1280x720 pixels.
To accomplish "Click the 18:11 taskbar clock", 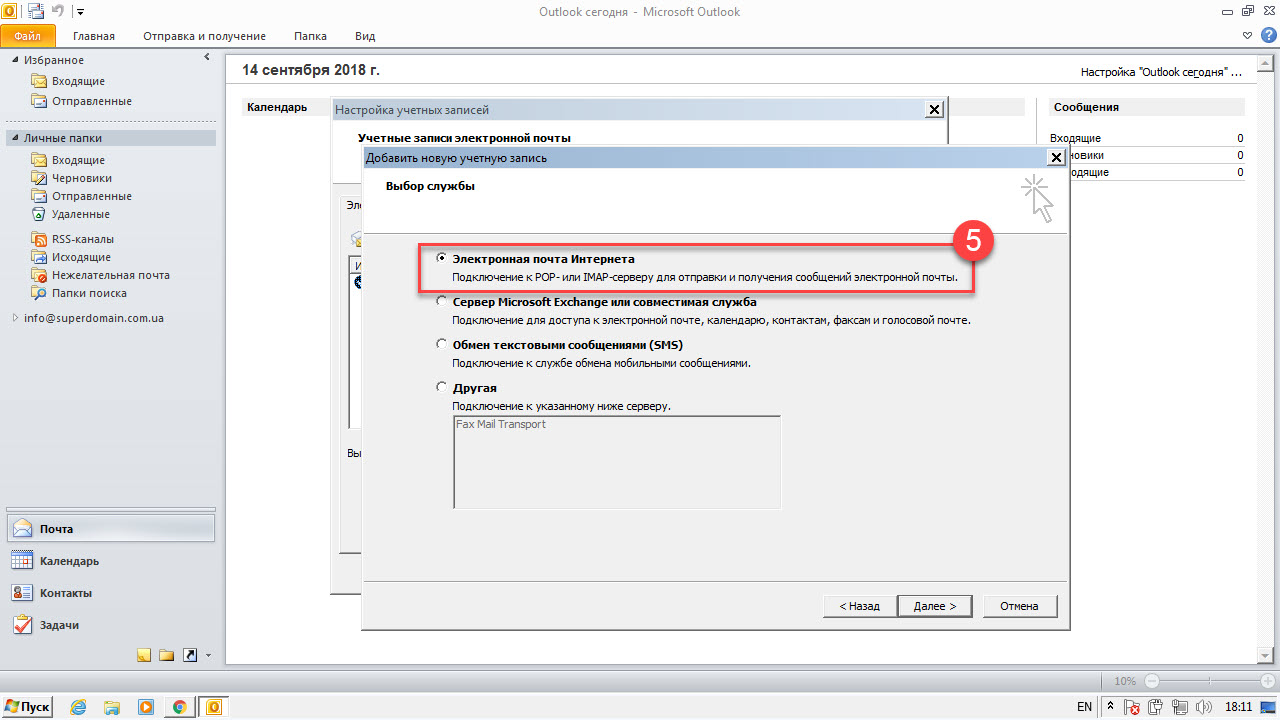I will click(x=1239, y=707).
